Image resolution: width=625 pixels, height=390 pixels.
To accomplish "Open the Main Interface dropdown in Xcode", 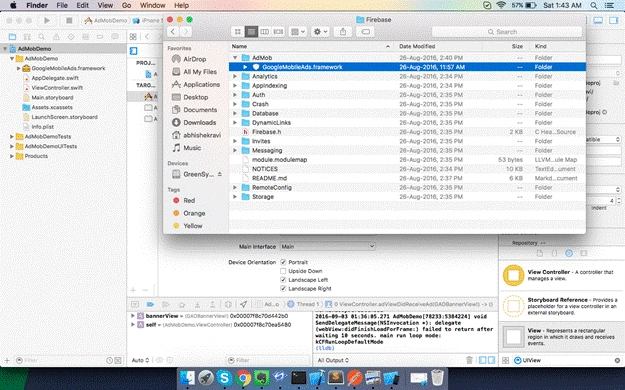I will [328, 246].
